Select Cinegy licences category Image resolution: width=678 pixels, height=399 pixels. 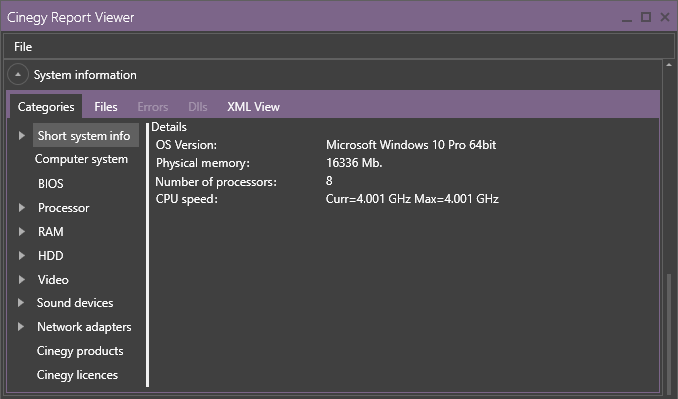coord(77,375)
